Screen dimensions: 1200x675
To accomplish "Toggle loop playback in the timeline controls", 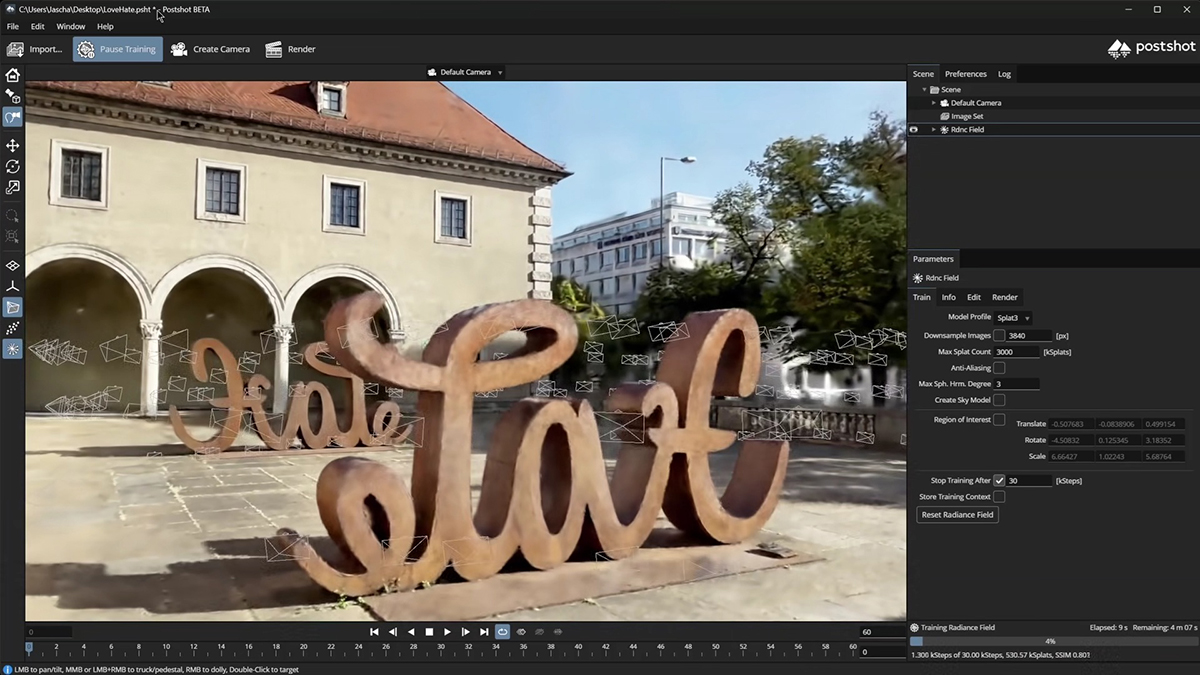I will 502,632.
